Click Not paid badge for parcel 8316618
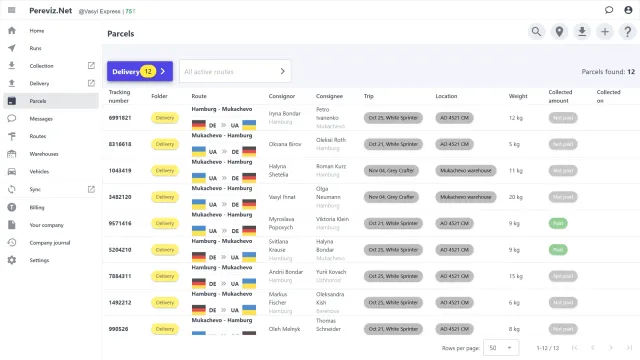This screenshot has width=640, height=360. (x=563, y=144)
